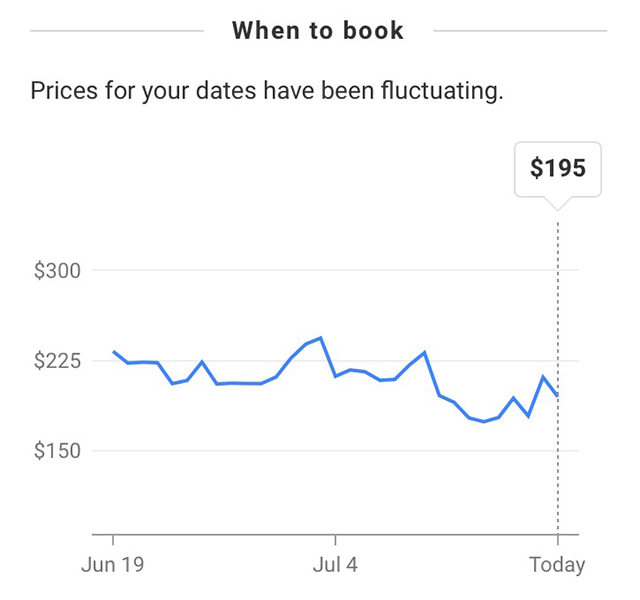The image size is (640, 600).
Task: Click the first data point at Jun 19
Action: 114,351
